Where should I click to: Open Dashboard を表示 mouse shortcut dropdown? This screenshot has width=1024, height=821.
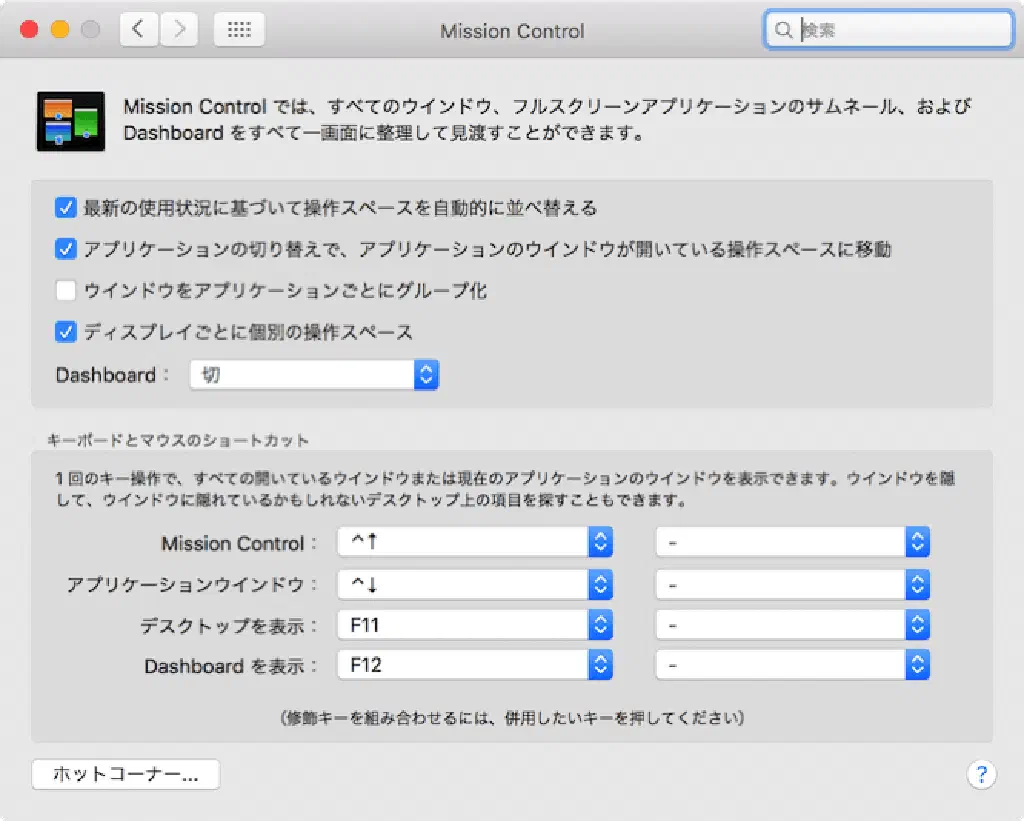click(793, 665)
